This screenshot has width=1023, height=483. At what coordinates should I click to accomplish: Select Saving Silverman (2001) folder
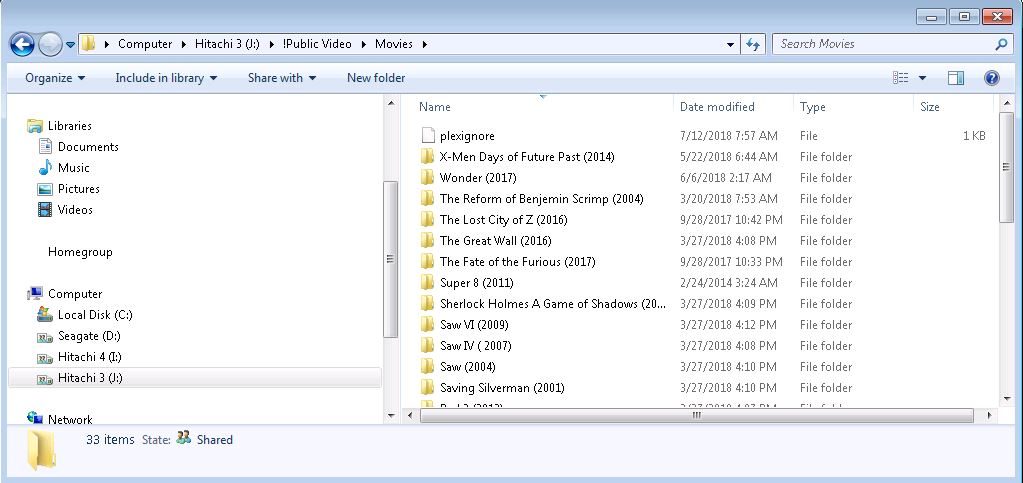502,388
